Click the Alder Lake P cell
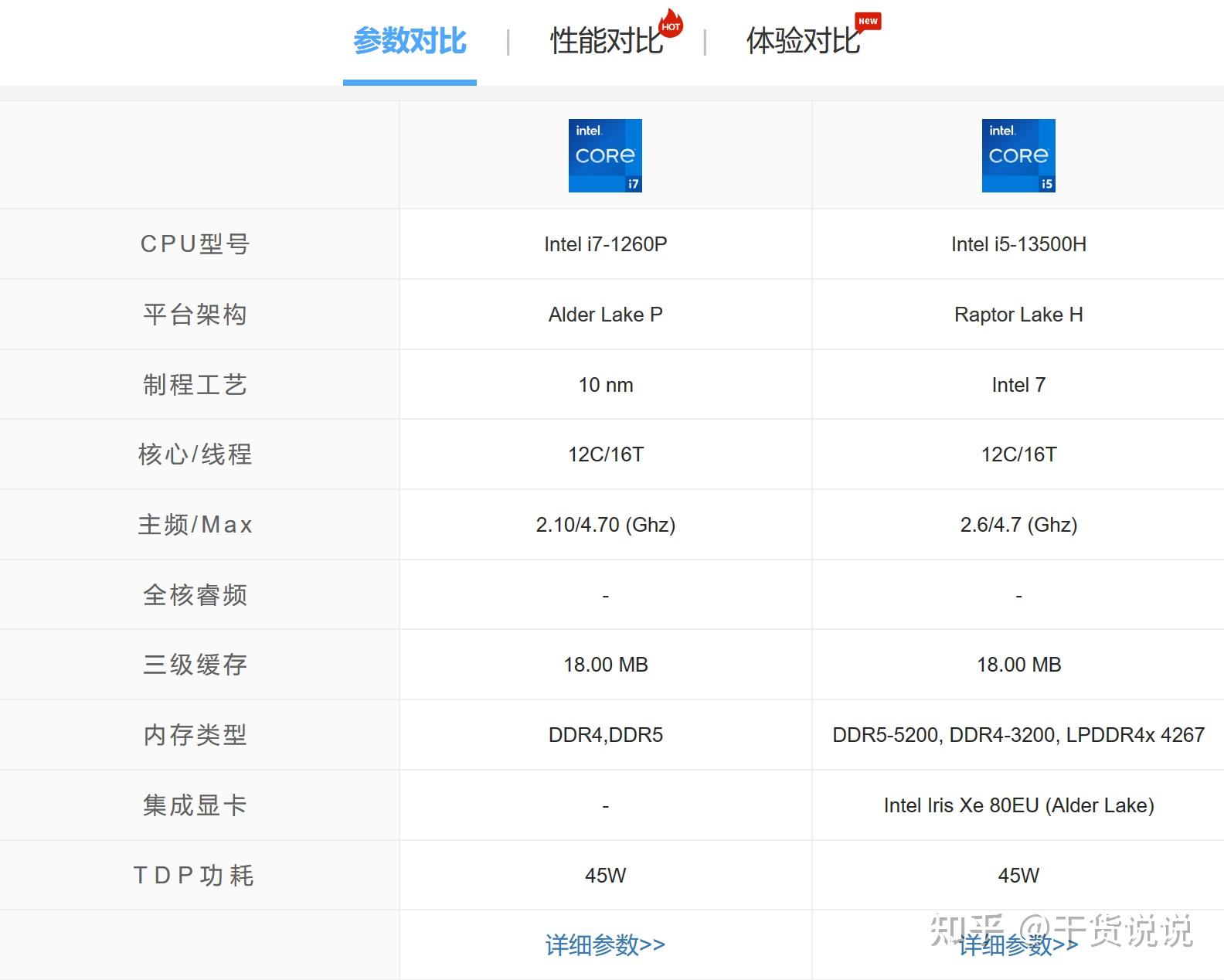This screenshot has width=1224, height=980. click(606, 315)
